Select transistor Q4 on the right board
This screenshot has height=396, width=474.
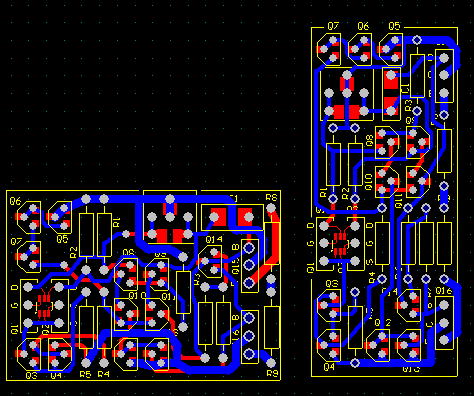pyautogui.click(x=329, y=345)
